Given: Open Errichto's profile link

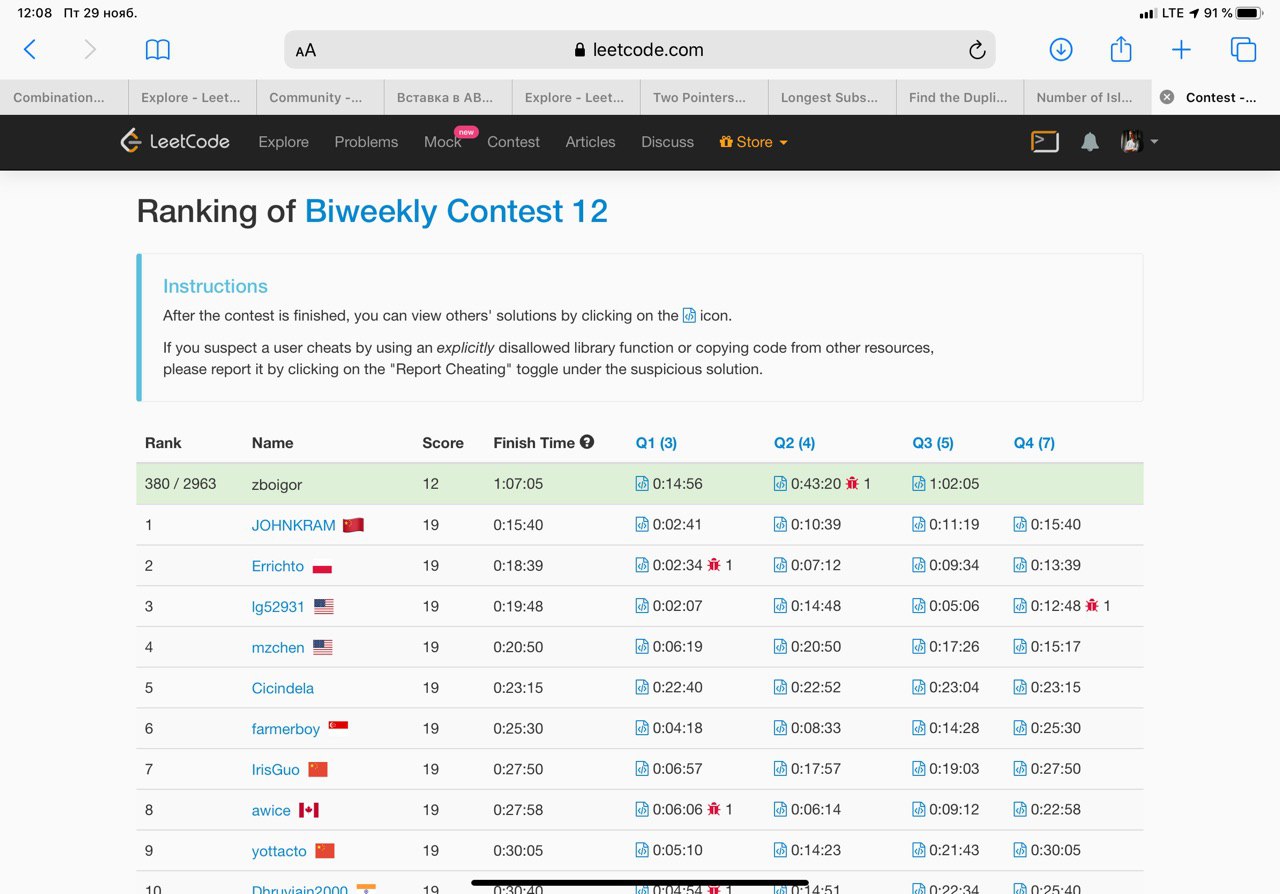Looking at the screenshot, I should pos(278,566).
